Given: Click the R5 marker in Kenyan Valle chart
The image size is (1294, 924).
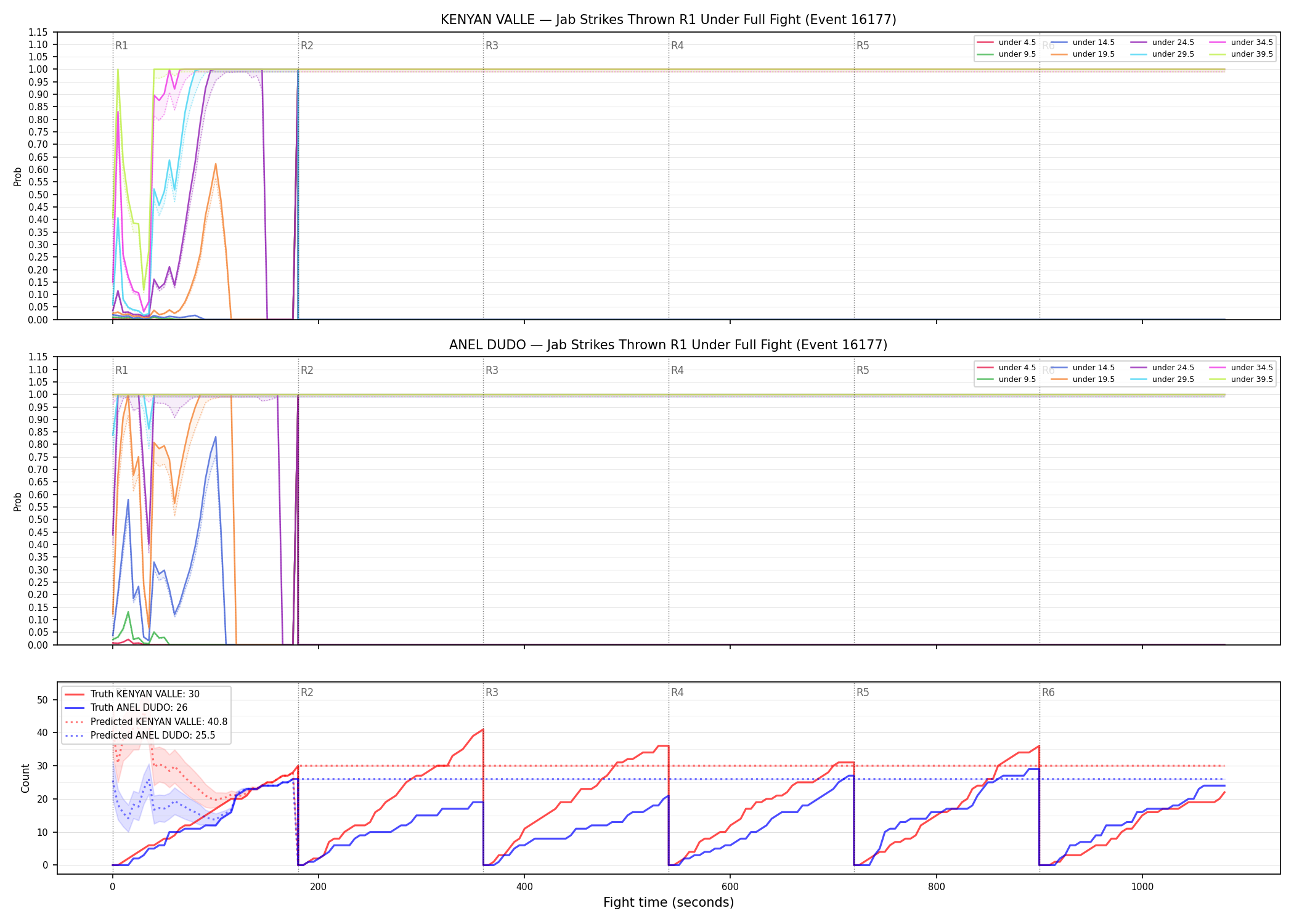Looking at the screenshot, I should [863, 46].
